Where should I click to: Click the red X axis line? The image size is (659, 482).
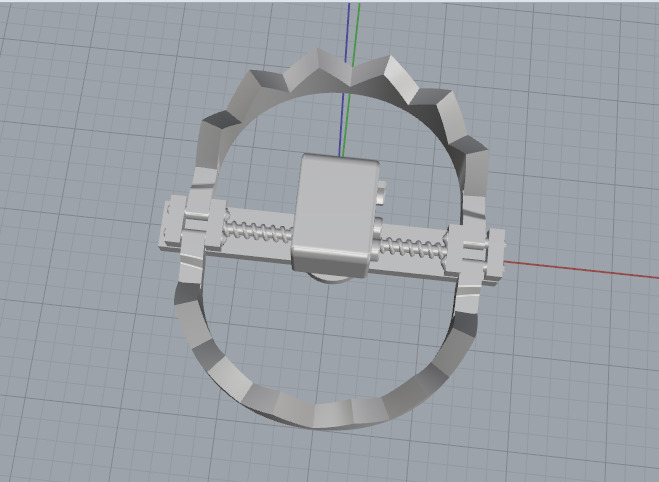pyautogui.click(x=582, y=269)
